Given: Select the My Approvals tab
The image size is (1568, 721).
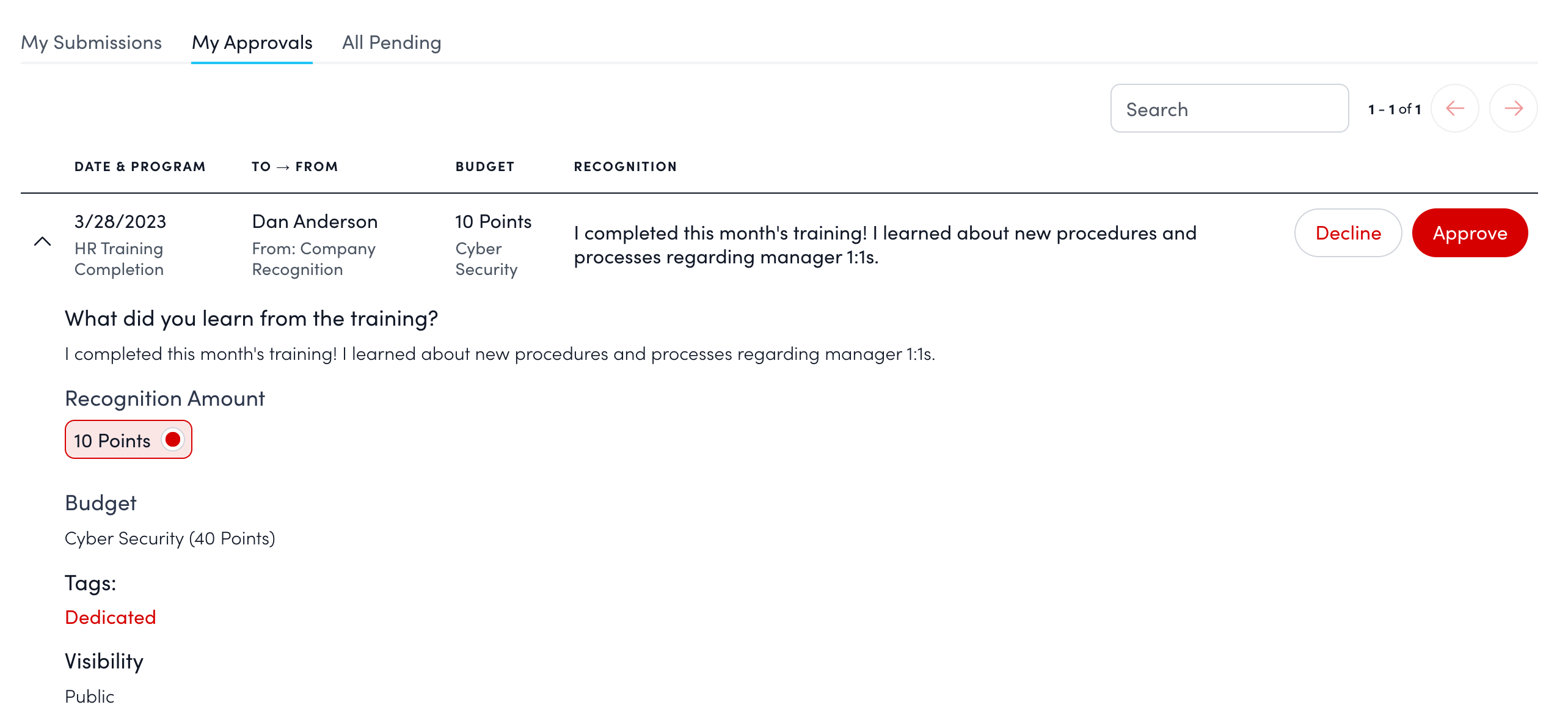Looking at the screenshot, I should tap(252, 42).
